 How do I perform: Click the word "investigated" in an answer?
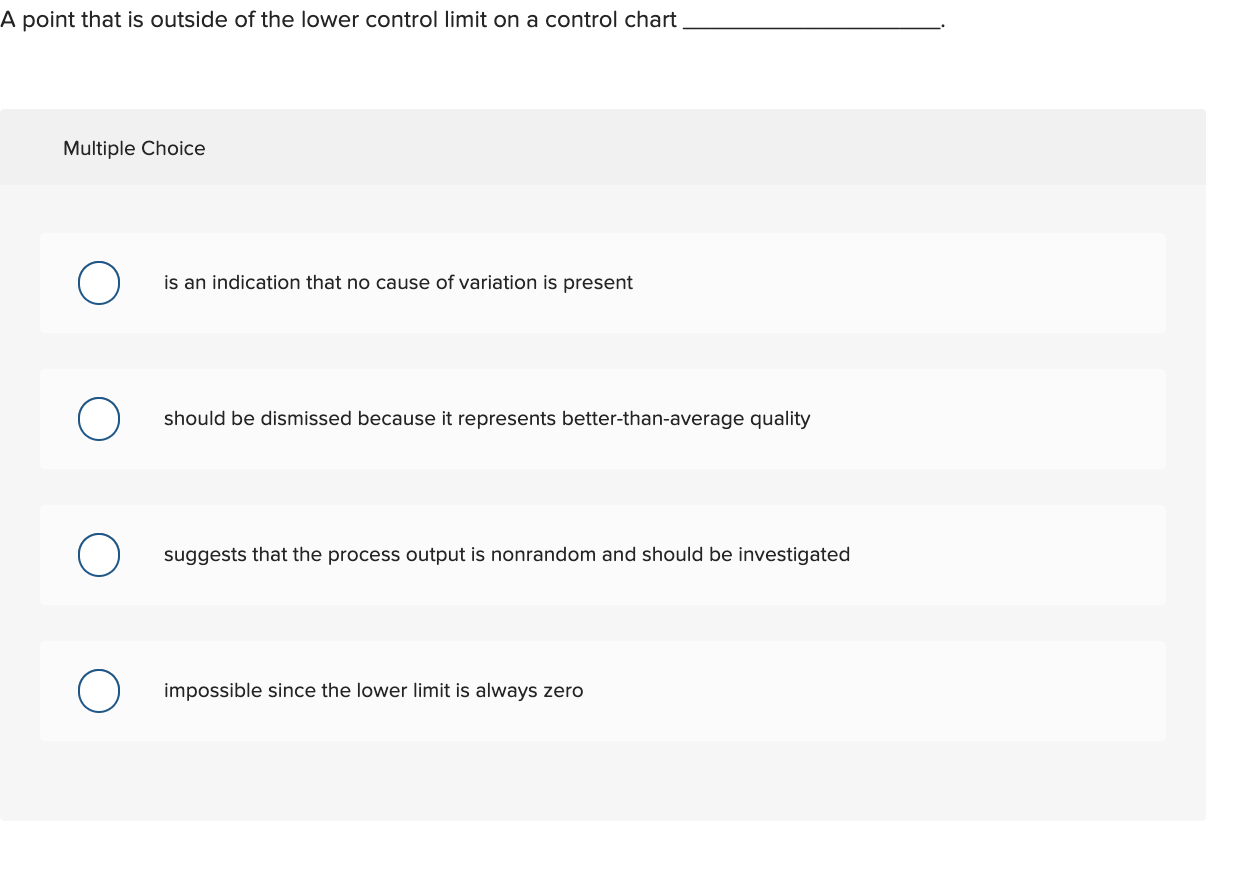coord(804,555)
